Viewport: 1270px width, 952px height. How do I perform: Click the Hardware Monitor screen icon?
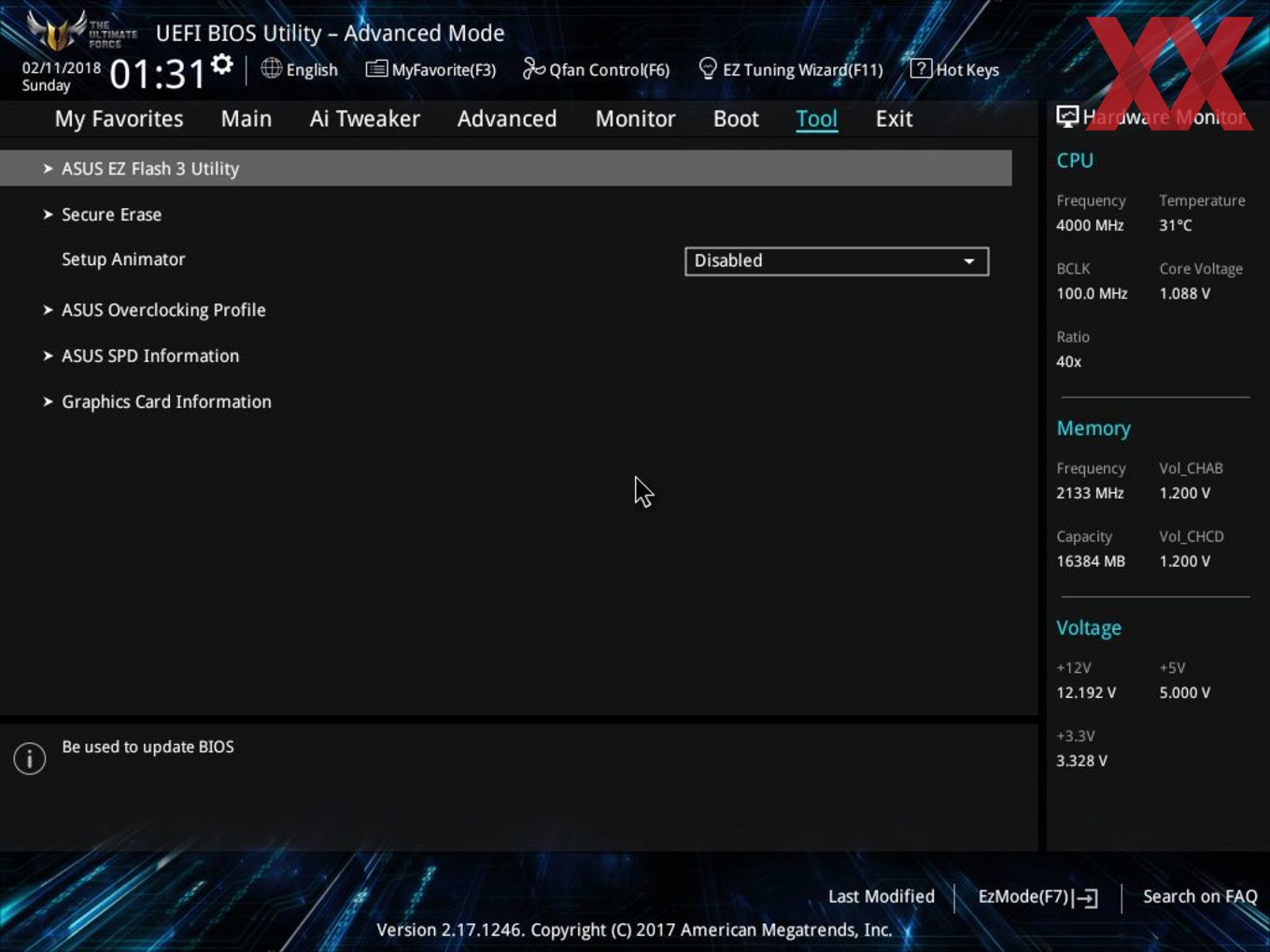pos(1066,117)
